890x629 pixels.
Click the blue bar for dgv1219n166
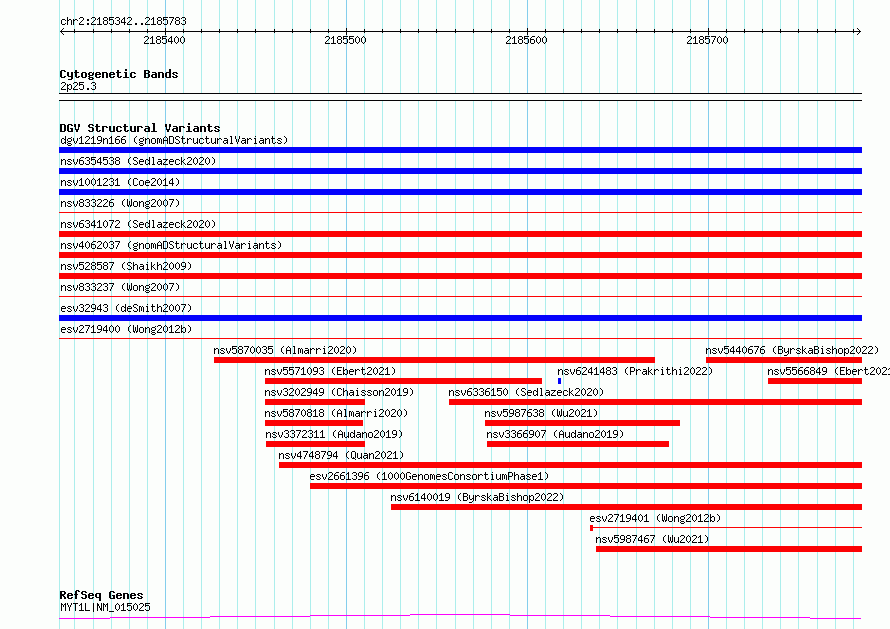click(x=460, y=150)
